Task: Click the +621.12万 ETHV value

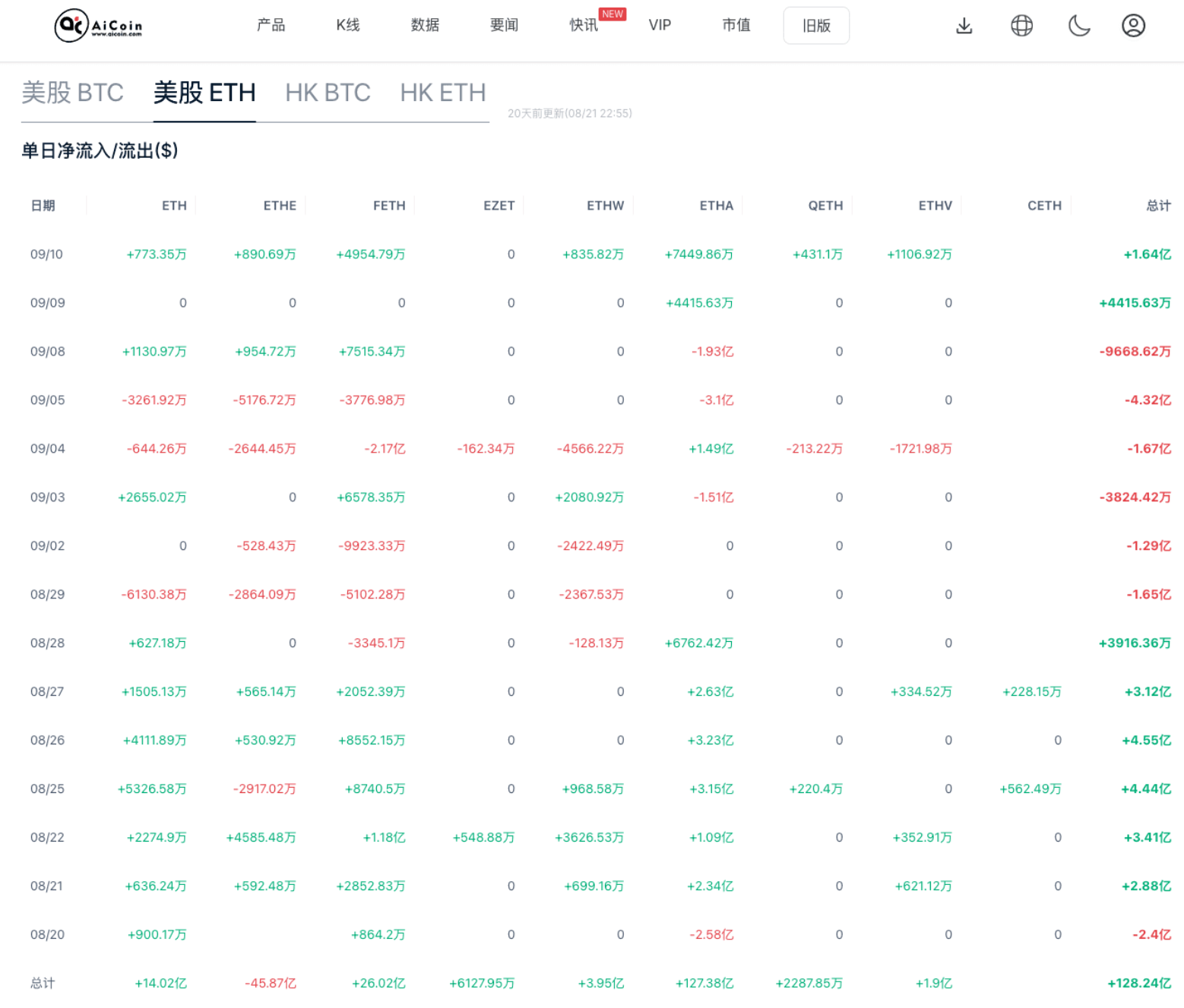Action: (x=923, y=886)
